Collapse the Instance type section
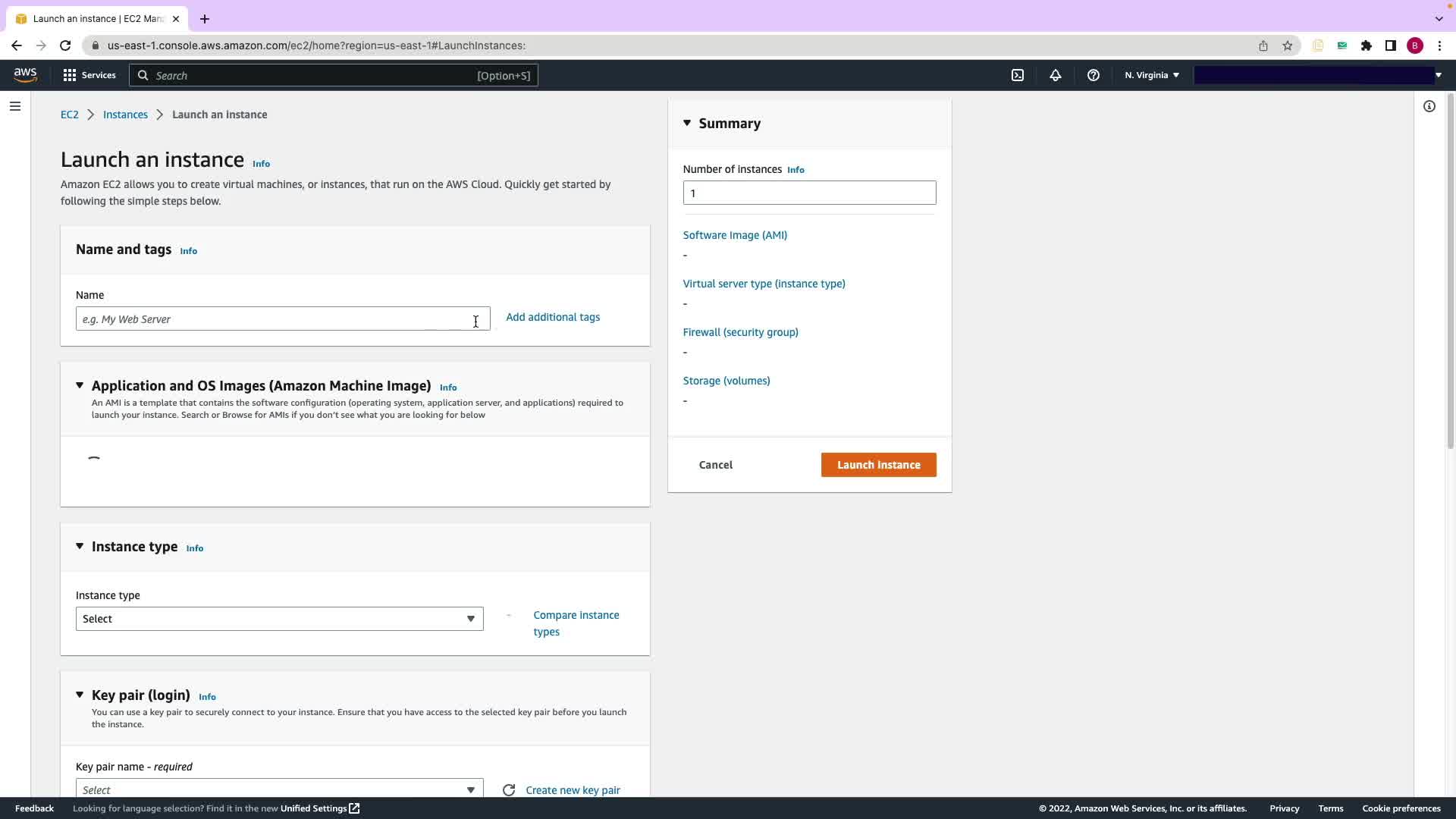The height and width of the screenshot is (819, 1456). point(80,546)
